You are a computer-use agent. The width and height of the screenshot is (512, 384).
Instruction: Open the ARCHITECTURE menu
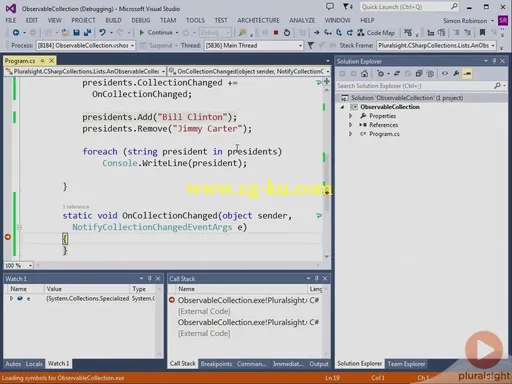(x=258, y=20)
